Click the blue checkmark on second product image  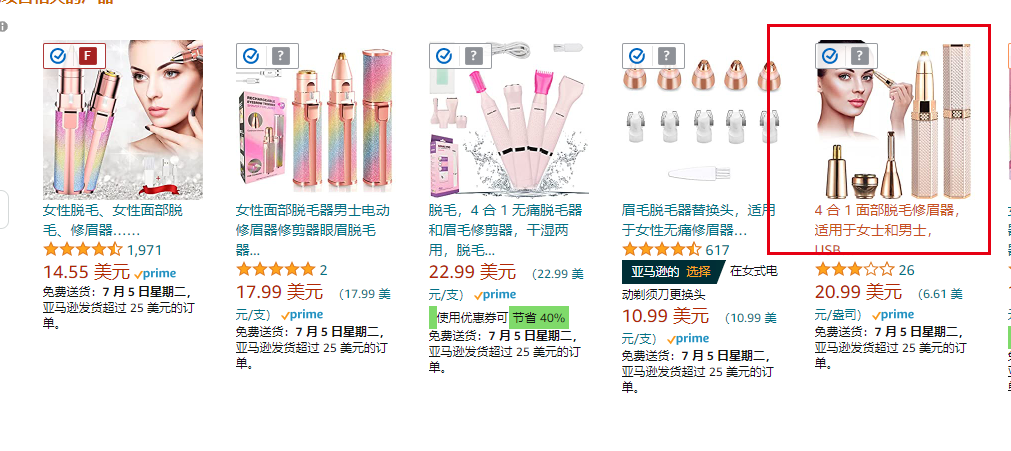[251, 56]
